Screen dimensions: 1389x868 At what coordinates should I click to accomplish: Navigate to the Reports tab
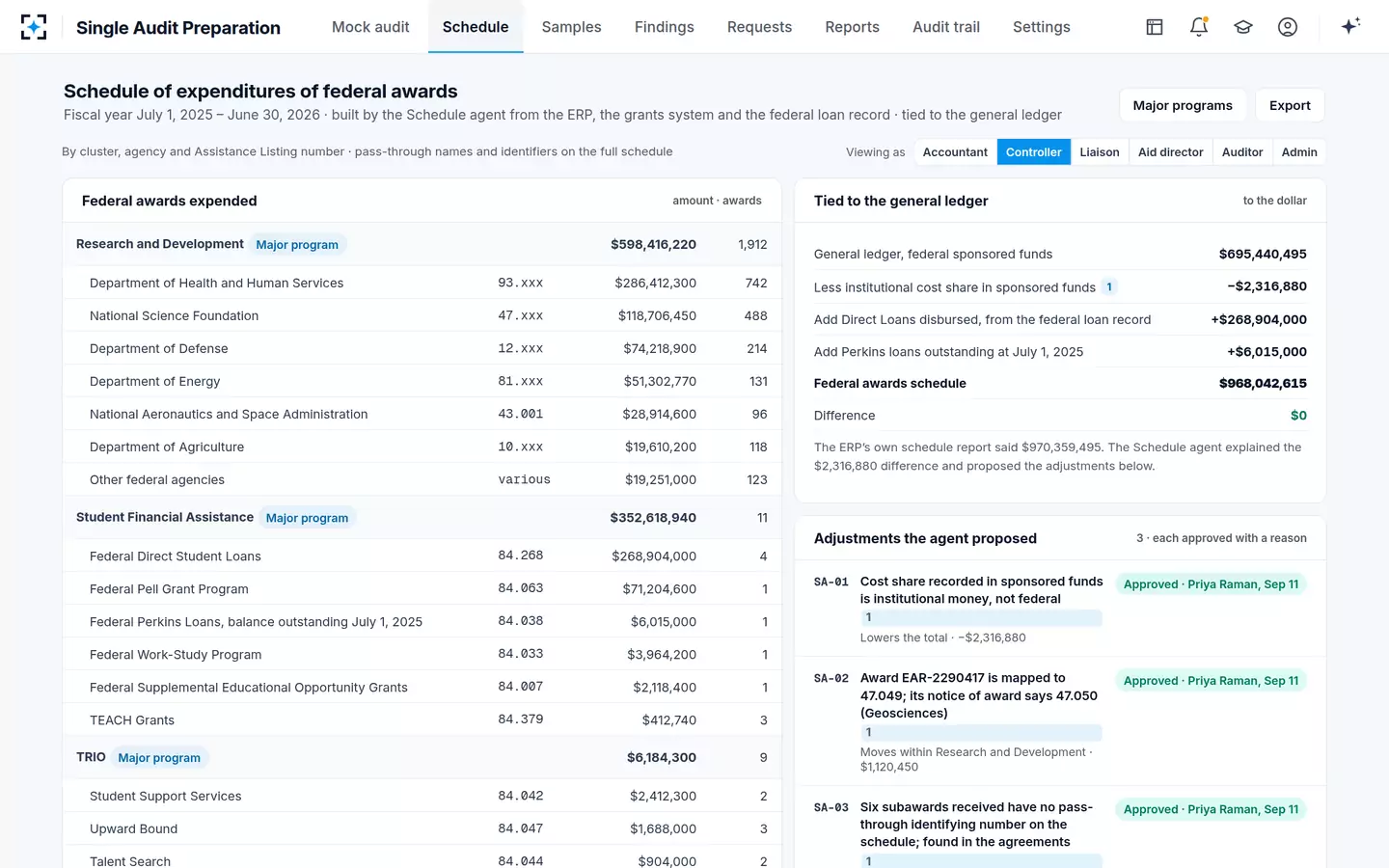coord(852,27)
